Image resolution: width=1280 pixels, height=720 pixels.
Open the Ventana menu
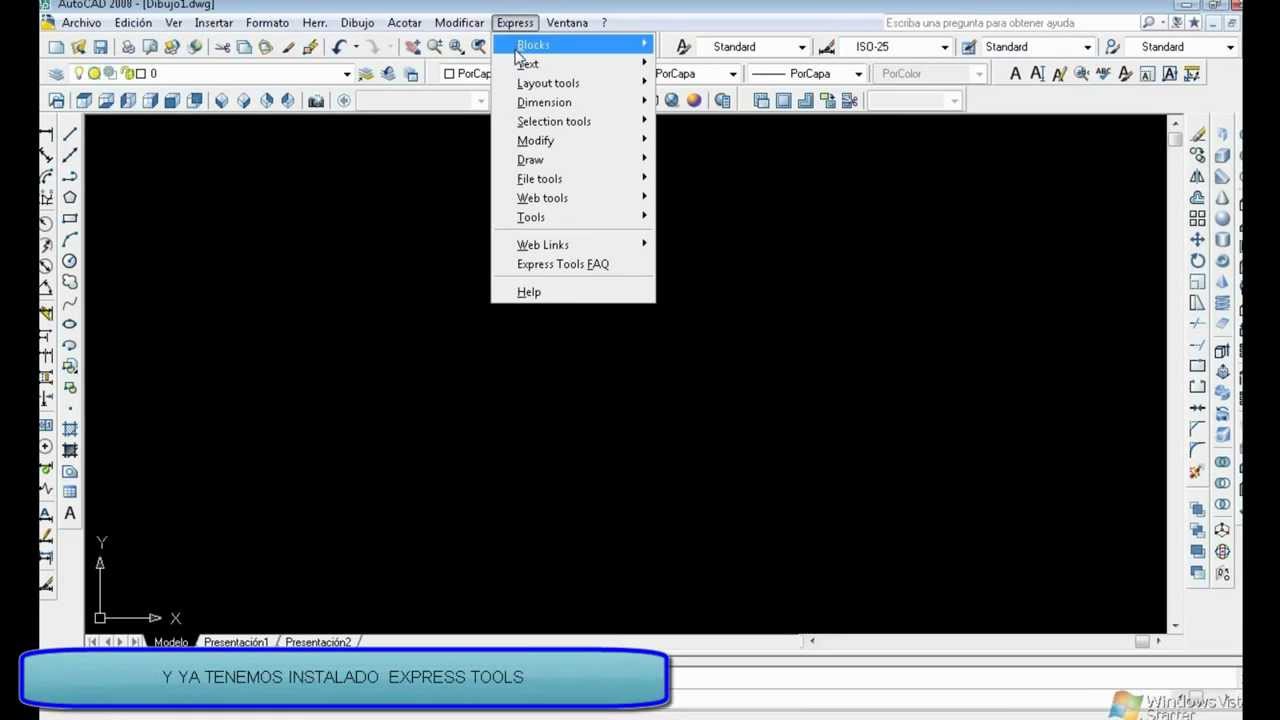pyautogui.click(x=567, y=22)
